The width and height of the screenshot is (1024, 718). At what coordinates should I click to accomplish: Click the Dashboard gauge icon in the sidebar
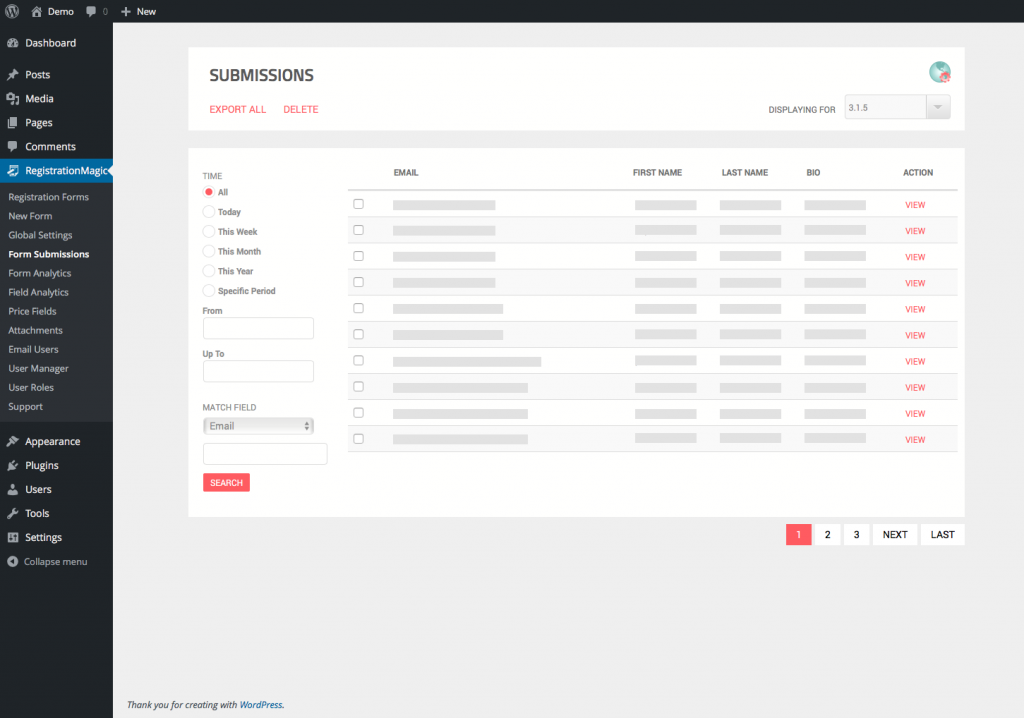(14, 43)
